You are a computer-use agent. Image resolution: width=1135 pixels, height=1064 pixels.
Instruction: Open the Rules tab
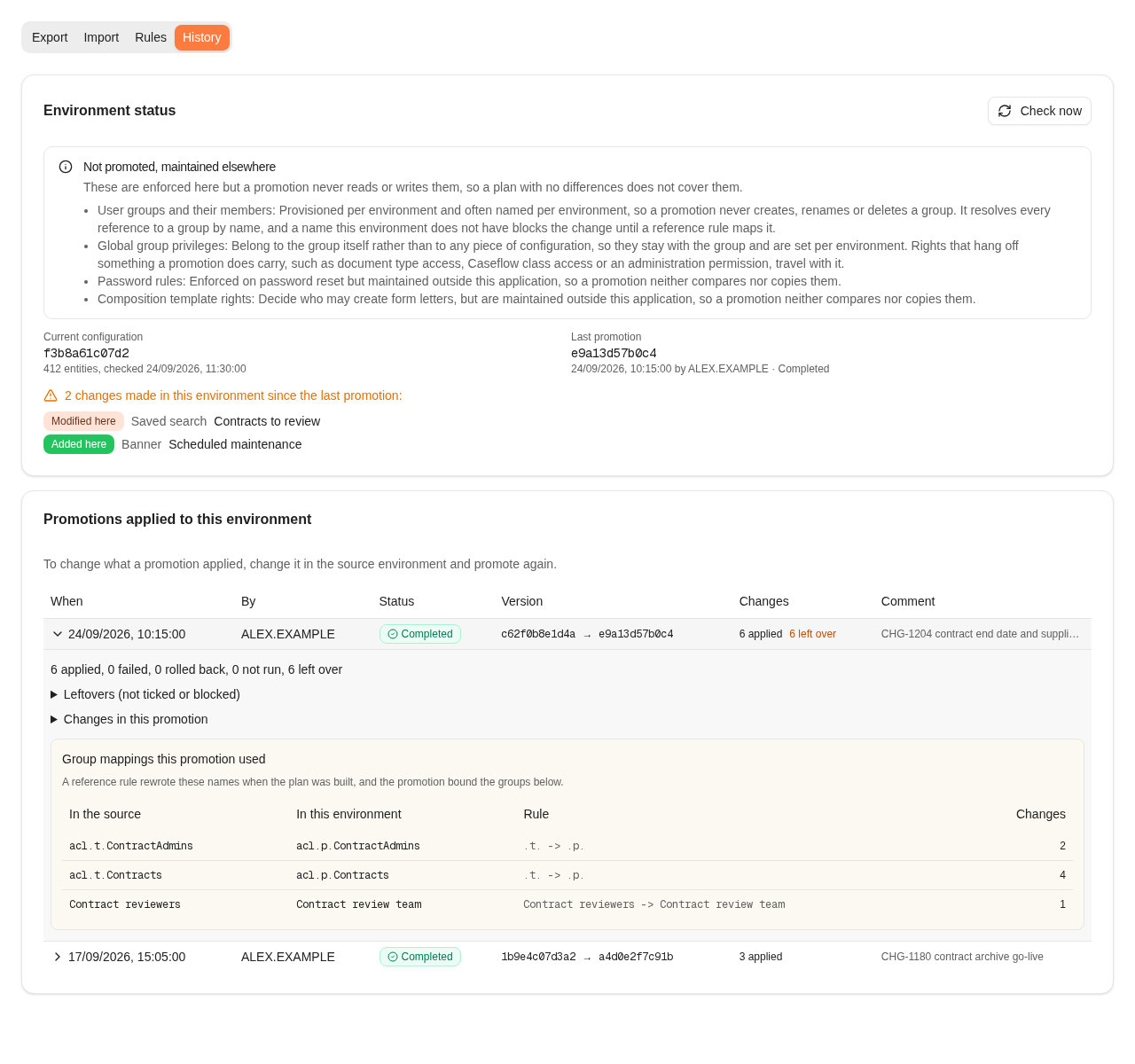click(x=151, y=37)
